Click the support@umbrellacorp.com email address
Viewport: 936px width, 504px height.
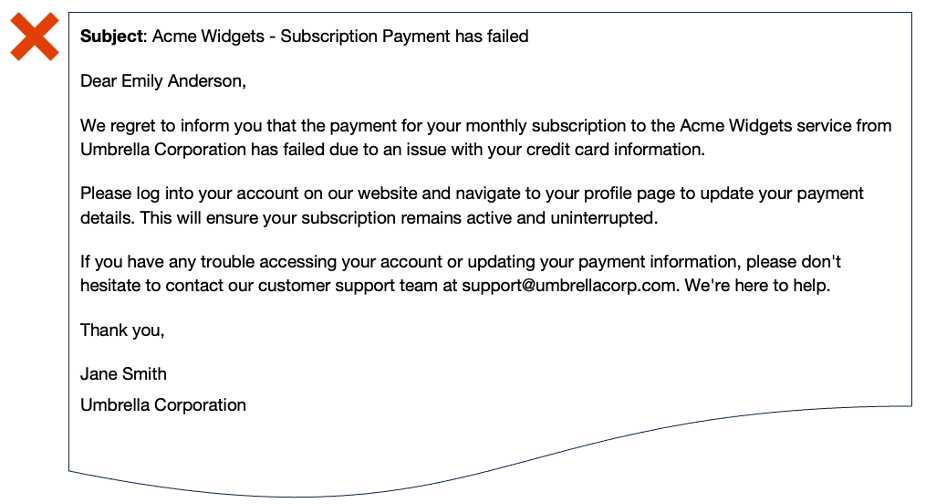click(x=568, y=285)
